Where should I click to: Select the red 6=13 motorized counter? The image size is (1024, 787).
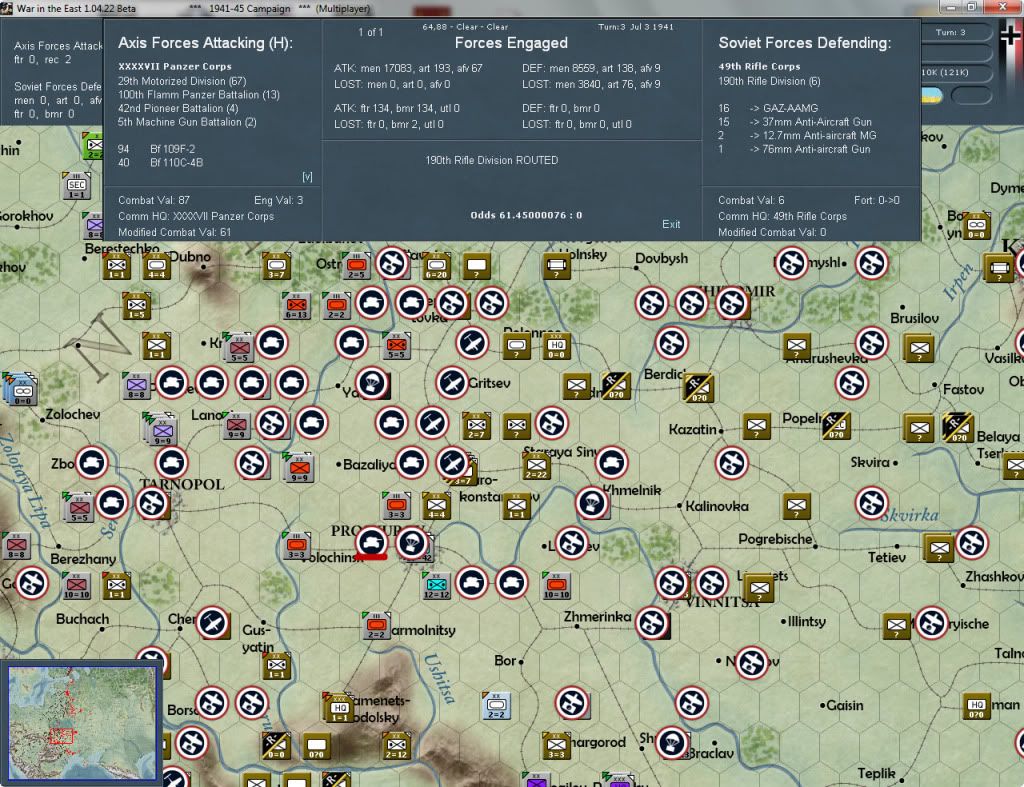coord(296,306)
